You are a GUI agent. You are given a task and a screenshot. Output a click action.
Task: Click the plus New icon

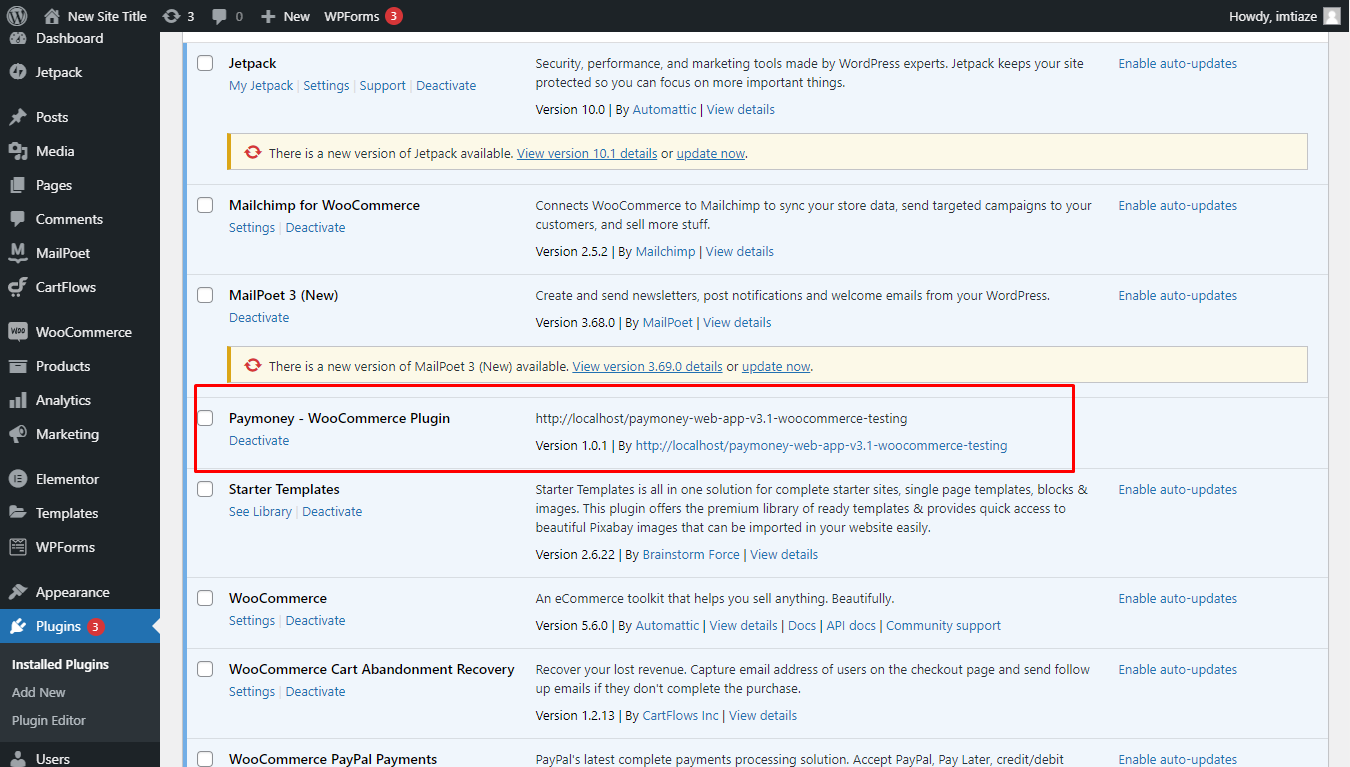(x=268, y=16)
